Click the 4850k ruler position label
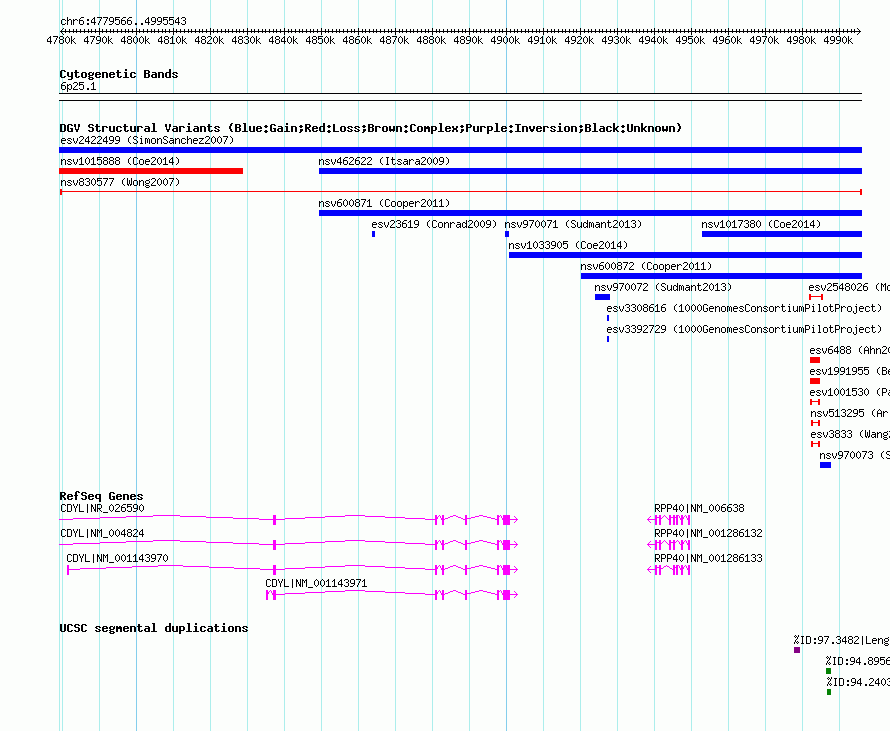The image size is (890, 731). tap(320, 40)
